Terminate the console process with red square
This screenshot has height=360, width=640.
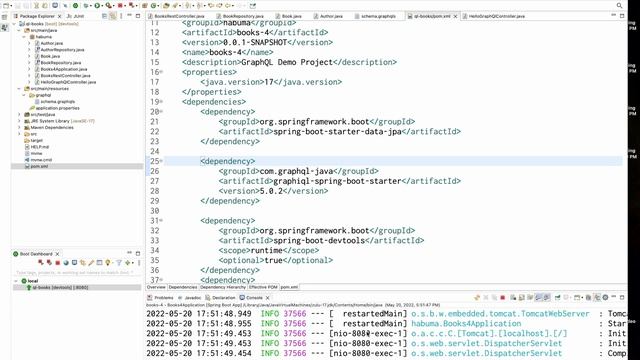tap(503, 298)
